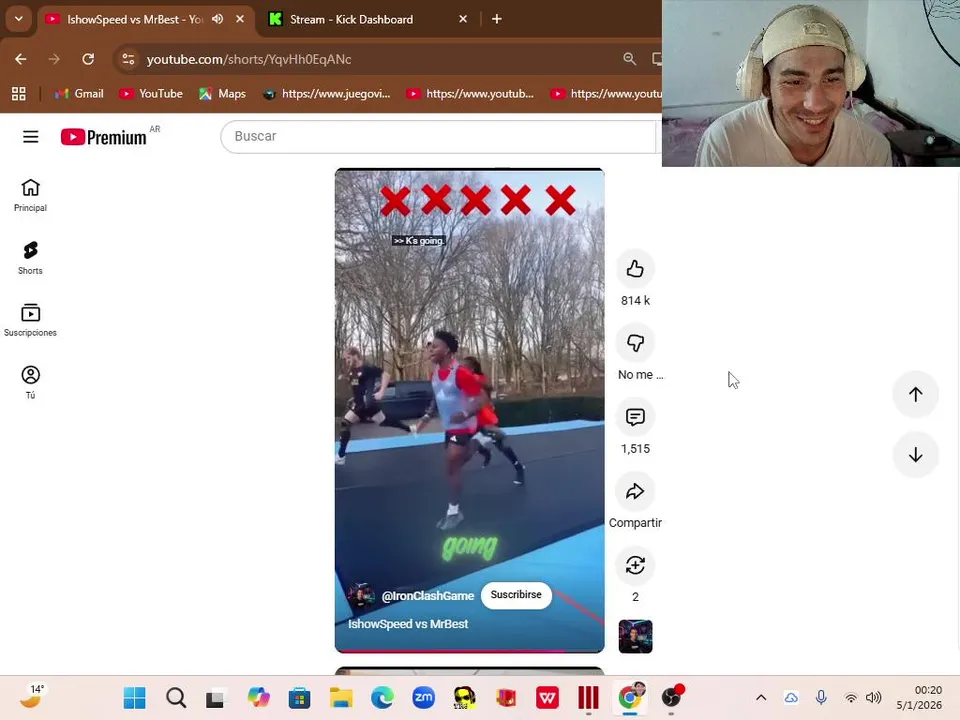Dislike the short with thumbs down
The image size is (960, 720).
point(635,343)
